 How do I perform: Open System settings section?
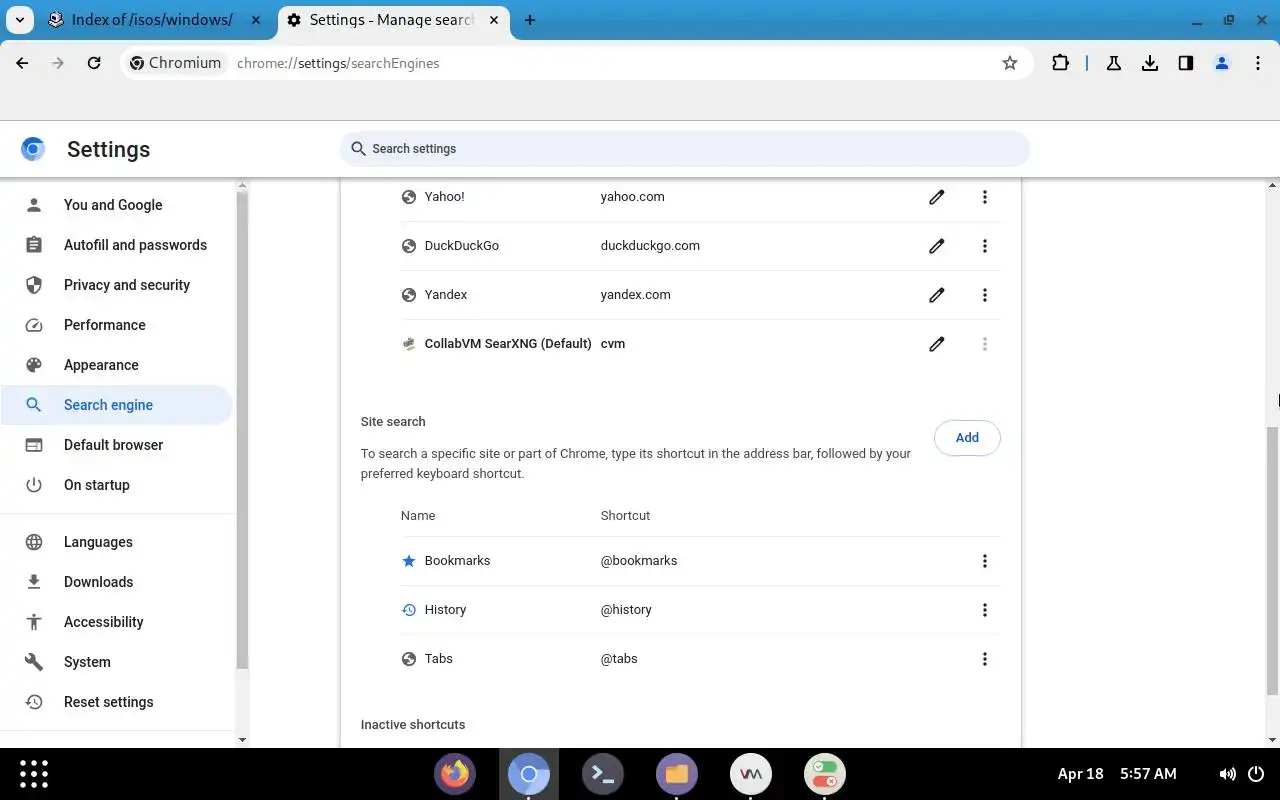coord(117,662)
